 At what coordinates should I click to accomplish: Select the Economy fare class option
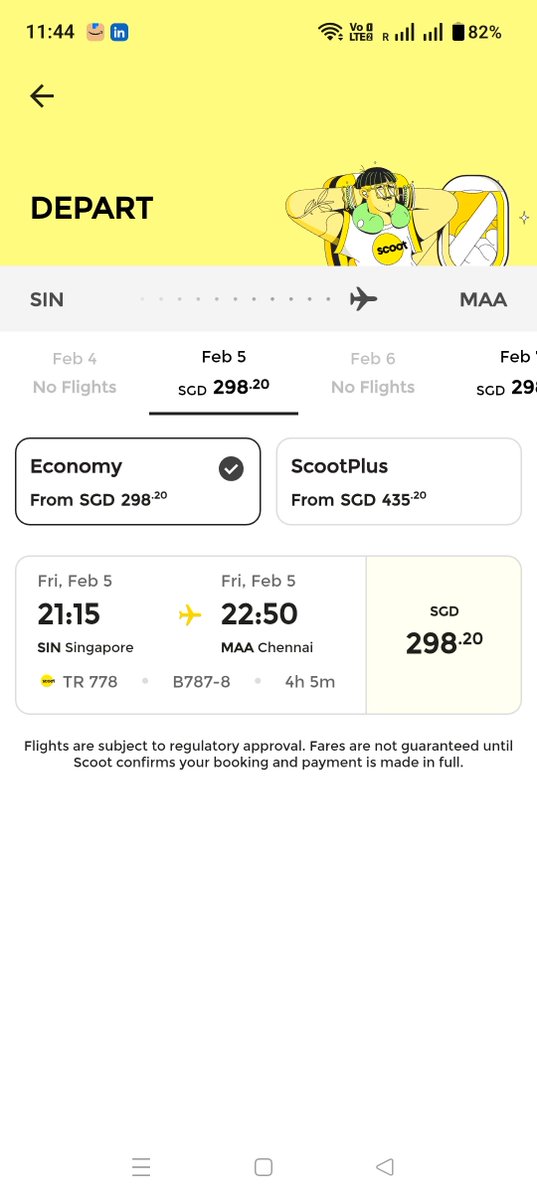click(x=138, y=481)
